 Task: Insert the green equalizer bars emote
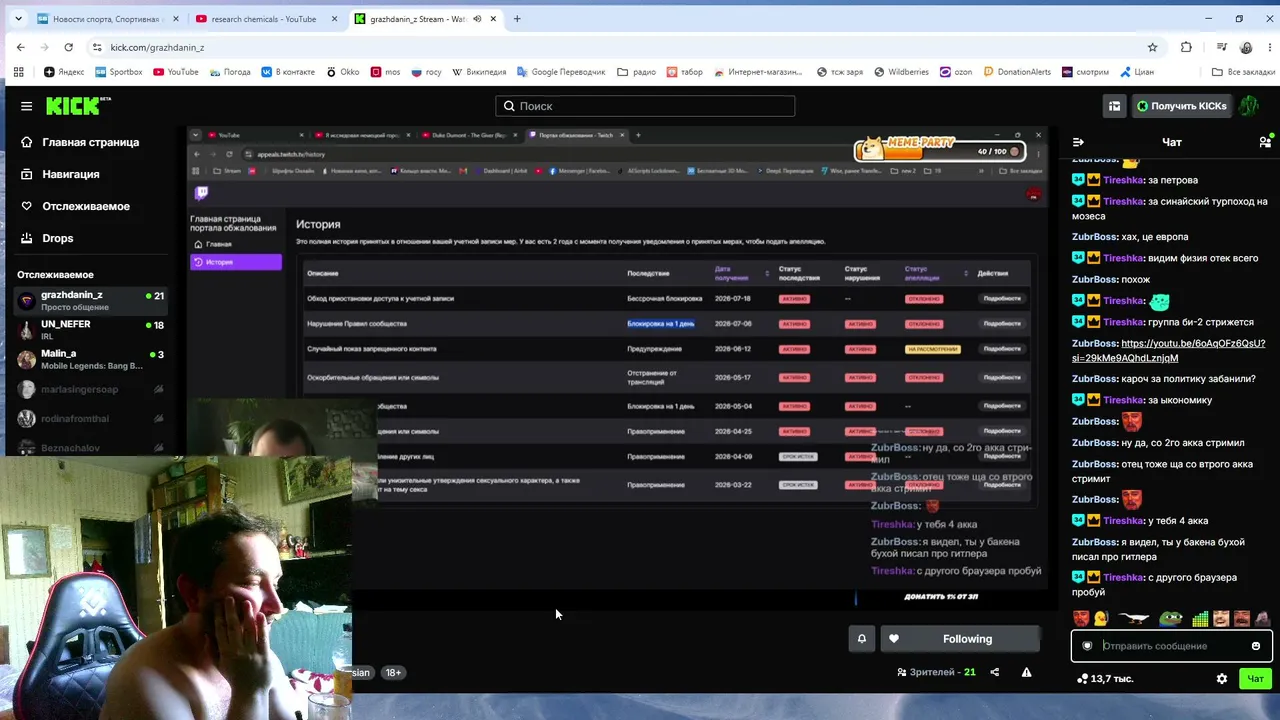pyautogui.click(x=1200, y=619)
